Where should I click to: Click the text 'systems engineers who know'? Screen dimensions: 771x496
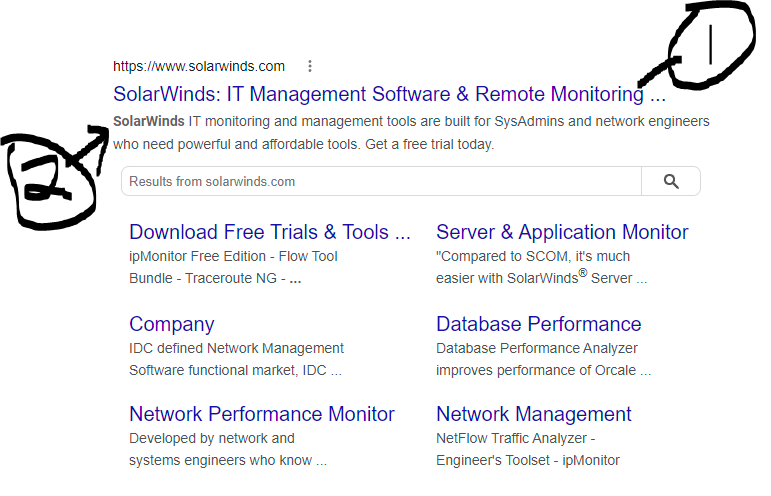[220, 461]
